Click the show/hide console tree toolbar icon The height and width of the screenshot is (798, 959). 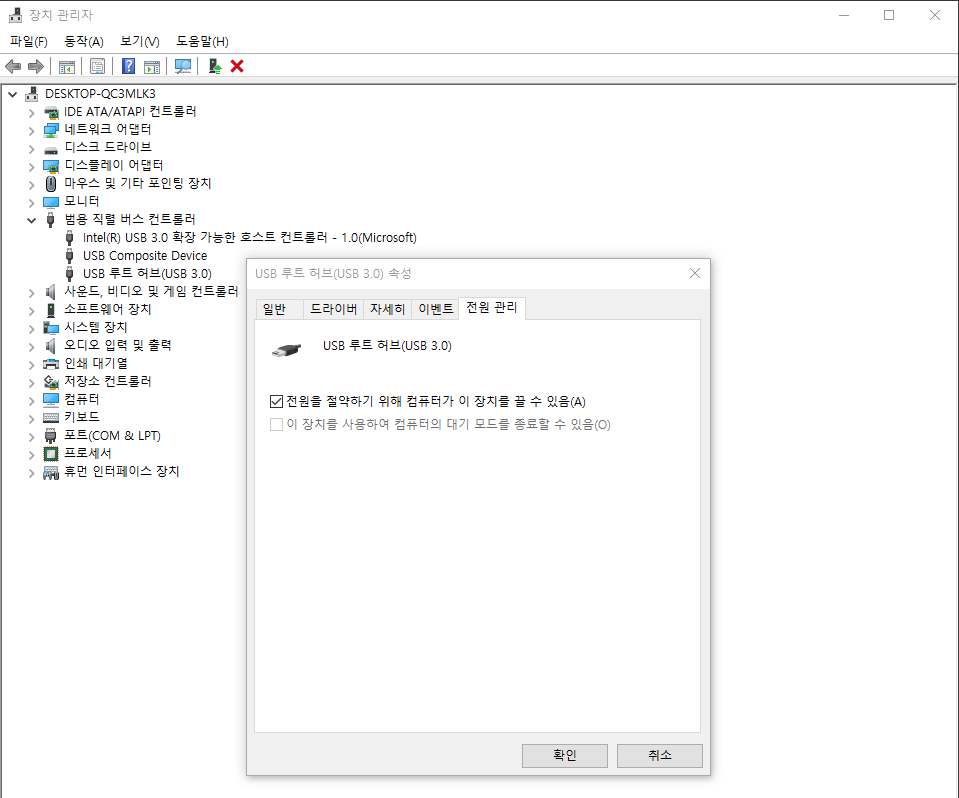(x=67, y=66)
